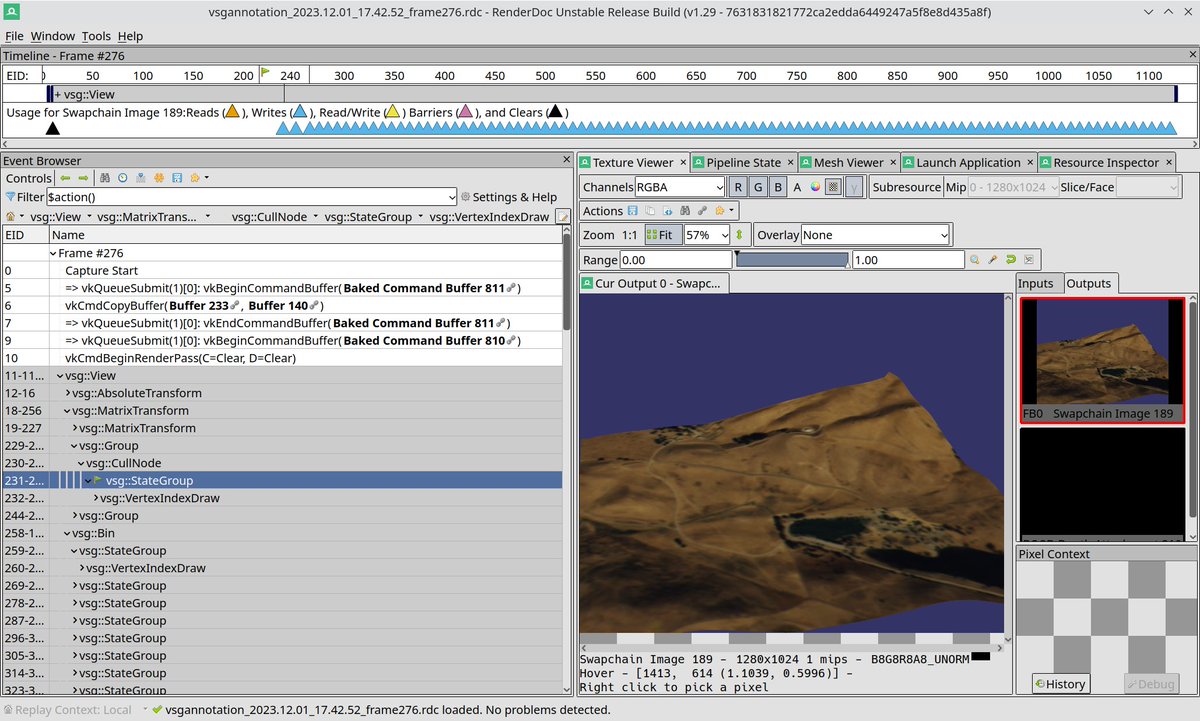Click the histogram icon in Range toolbar
The image size is (1200, 721).
point(1029,260)
